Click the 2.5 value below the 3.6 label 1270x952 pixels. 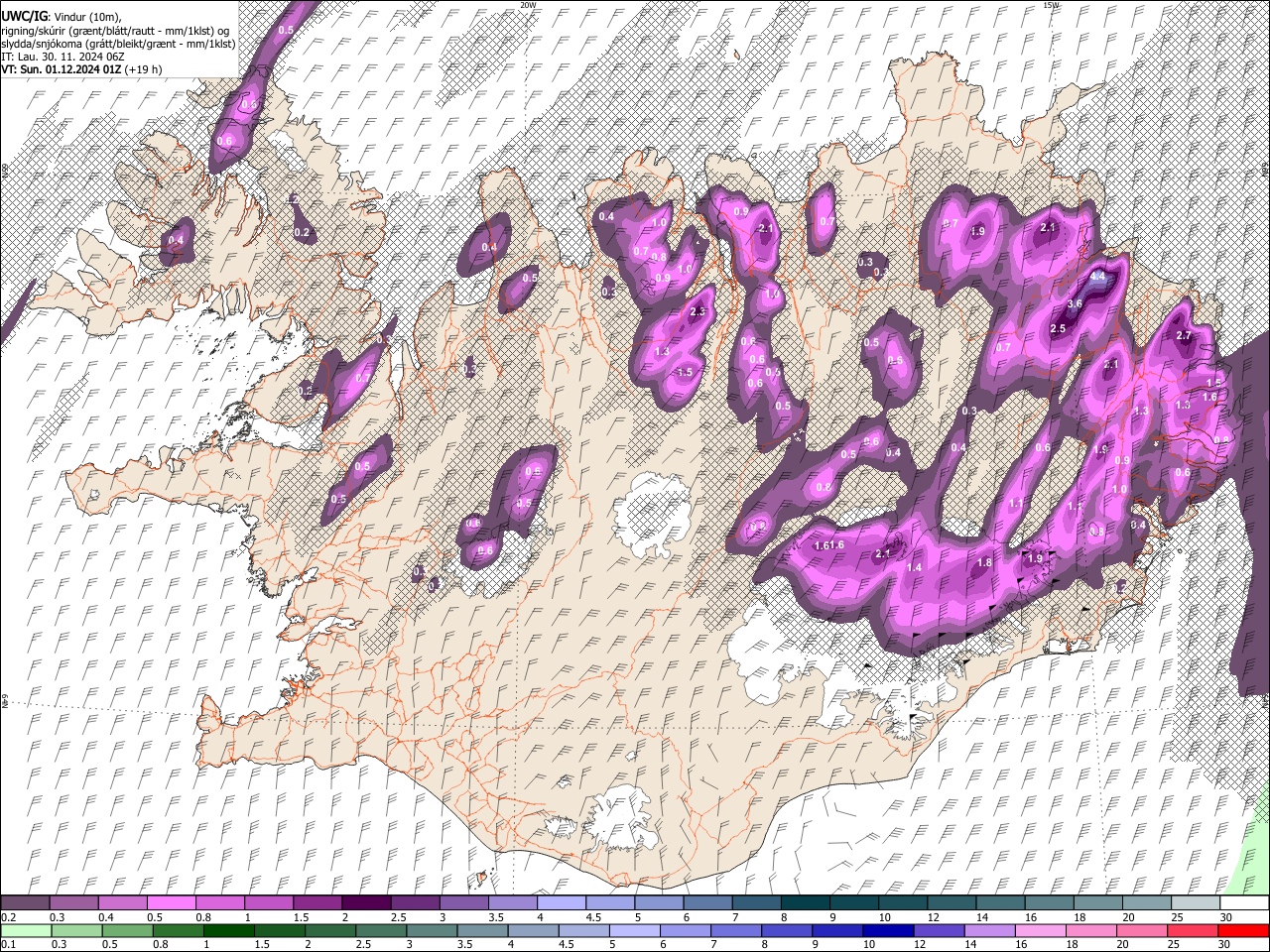coord(1058,328)
